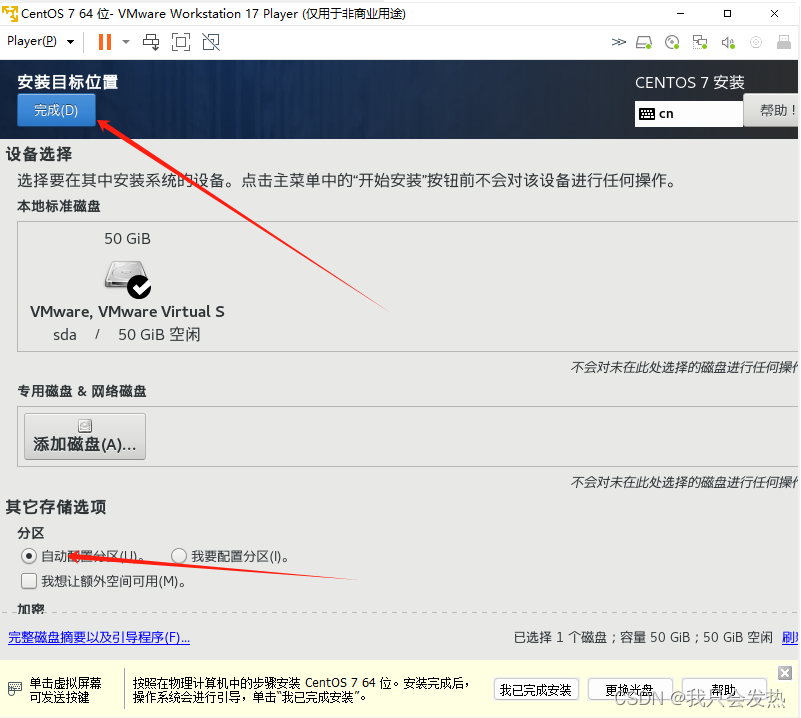Click the double-chevron expand devices icon
This screenshot has height=718, width=801.
click(619, 42)
